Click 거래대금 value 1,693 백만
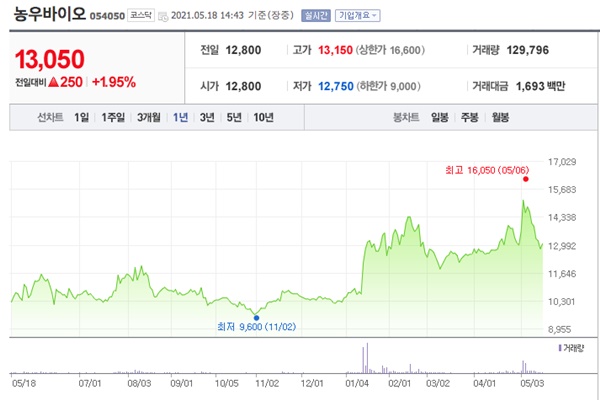This screenshot has width=600, height=400. (x=540, y=86)
